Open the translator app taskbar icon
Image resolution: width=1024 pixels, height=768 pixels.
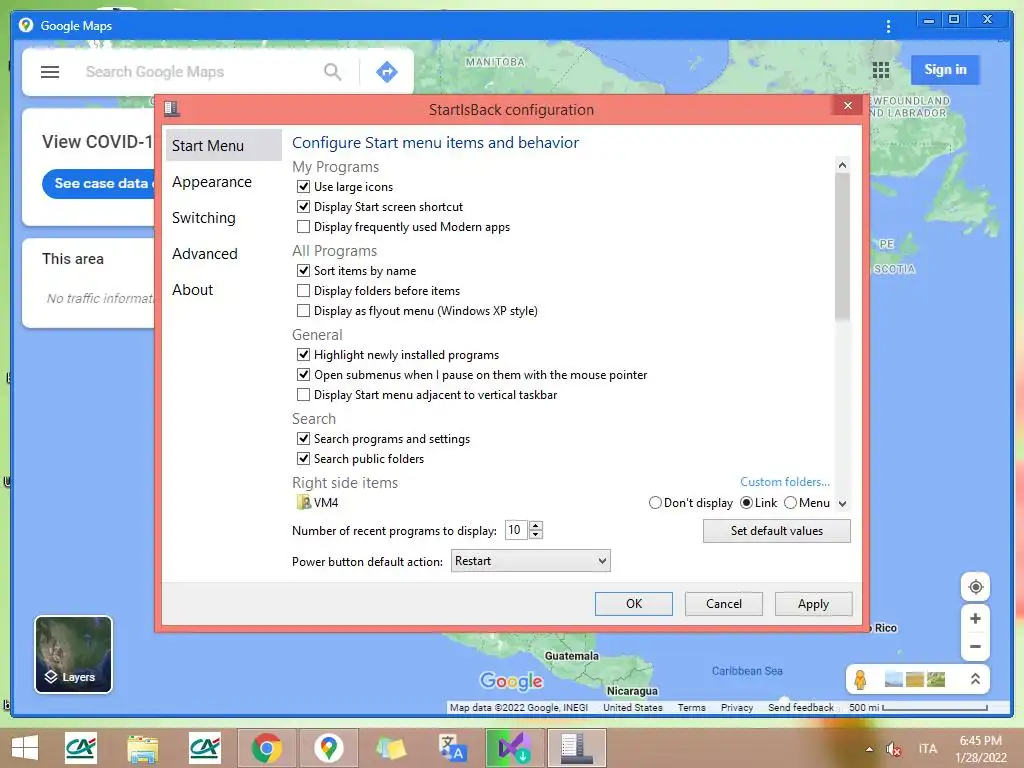pyautogui.click(x=453, y=748)
